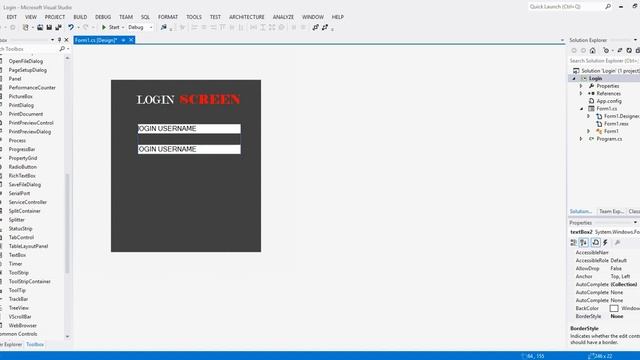Show Events with the lightning bolt icon
Image resolution: width=640 pixels, height=360 pixels.
click(x=605, y=242)
